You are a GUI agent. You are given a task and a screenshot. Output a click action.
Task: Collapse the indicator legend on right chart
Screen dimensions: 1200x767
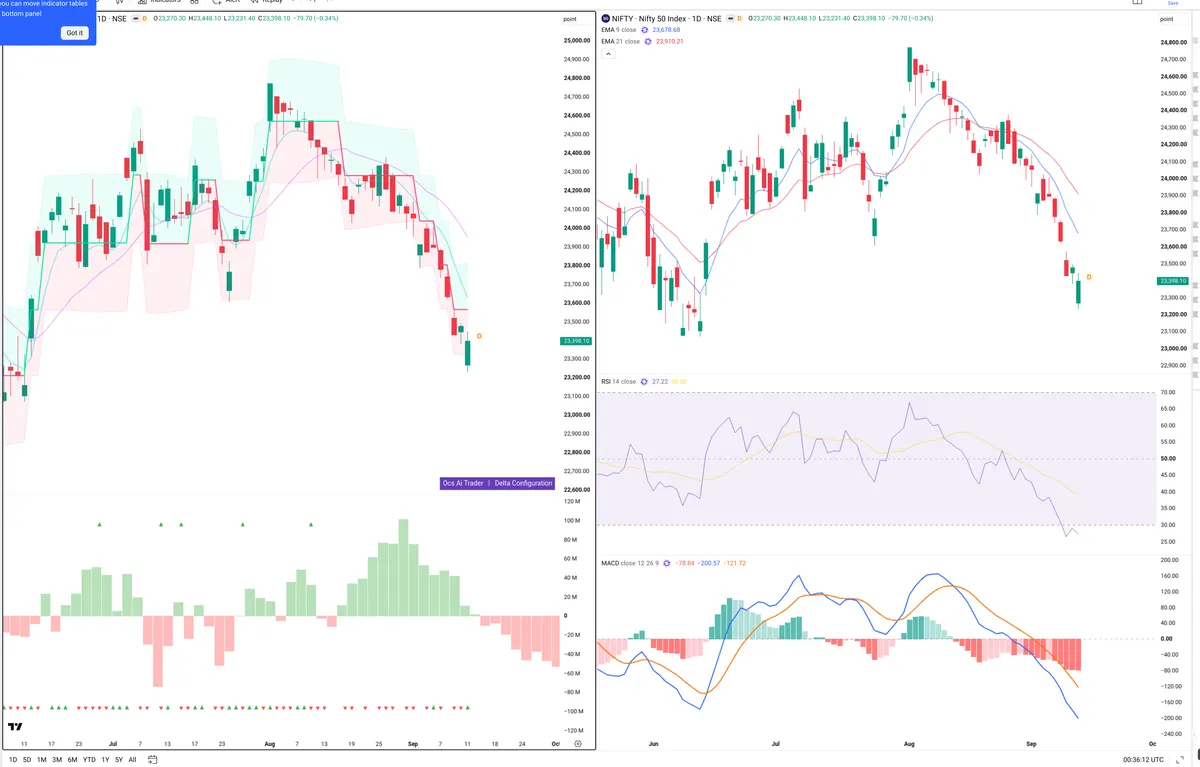pos(607,54)
